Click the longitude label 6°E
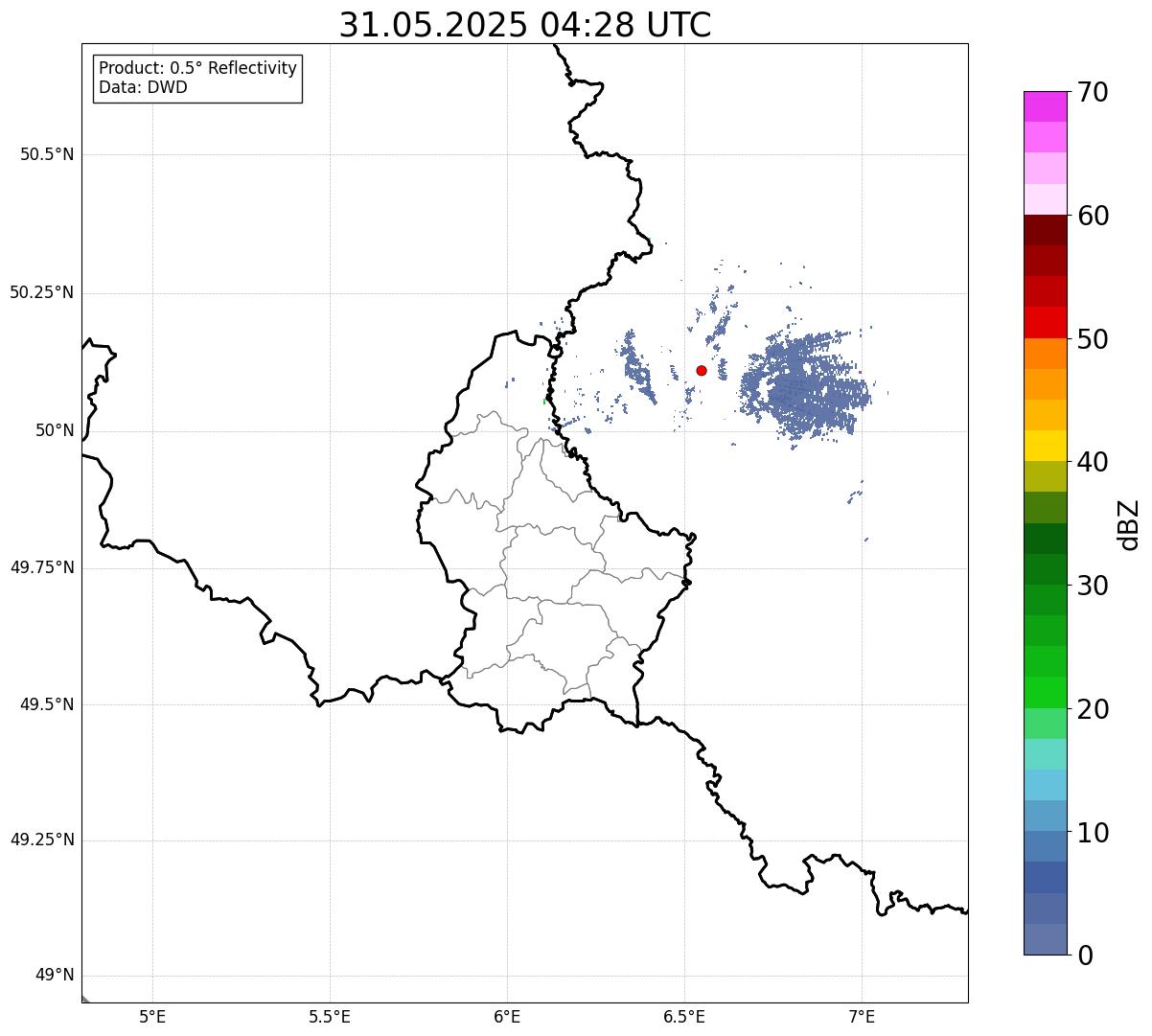Viewport: 1152px width, 1036px height. click(507, 1017)
